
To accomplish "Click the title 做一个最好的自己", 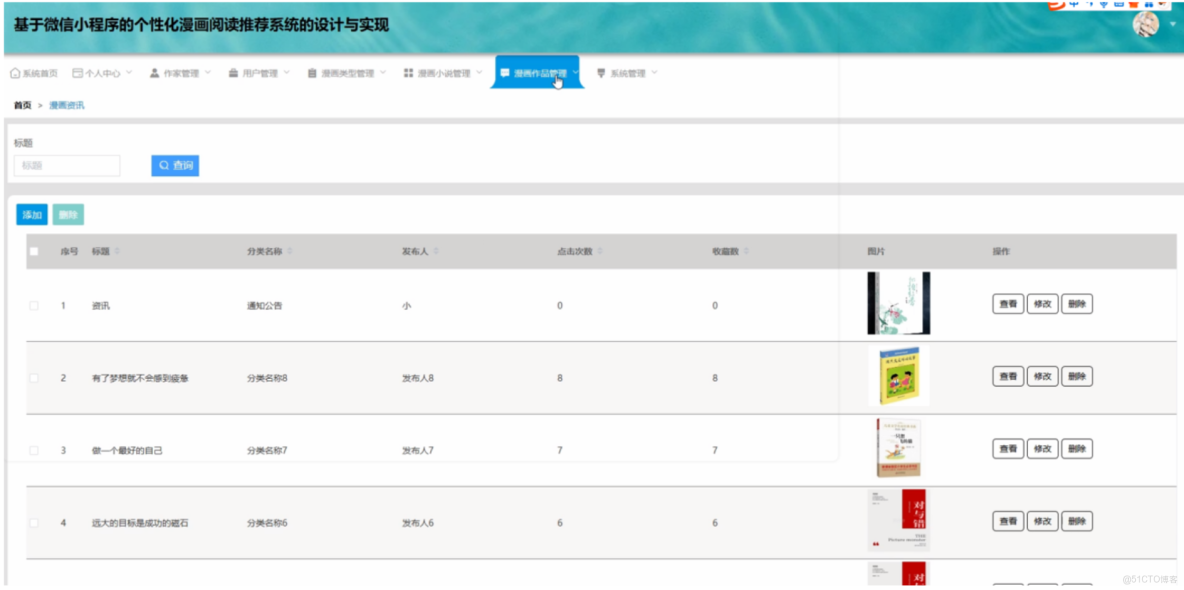I will pos(128,450).
